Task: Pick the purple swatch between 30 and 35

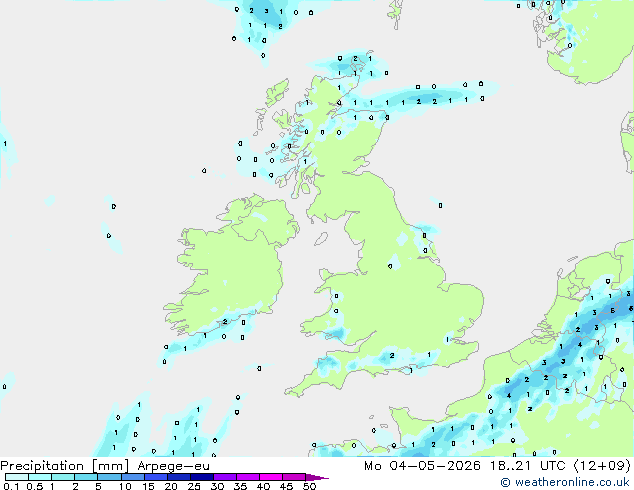Action: coord(224,477)
